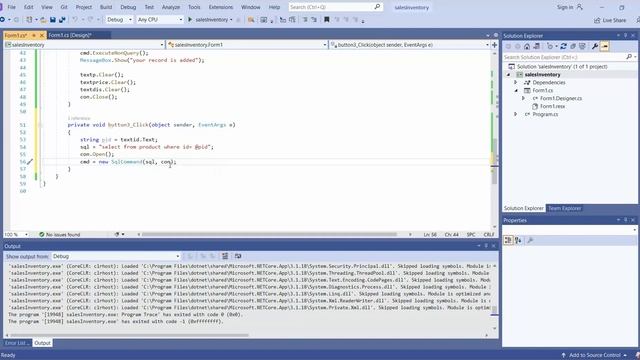Open salesInventory project scope dropdown in editor
Screen dimensions: 640x360
tap(84, 45)
